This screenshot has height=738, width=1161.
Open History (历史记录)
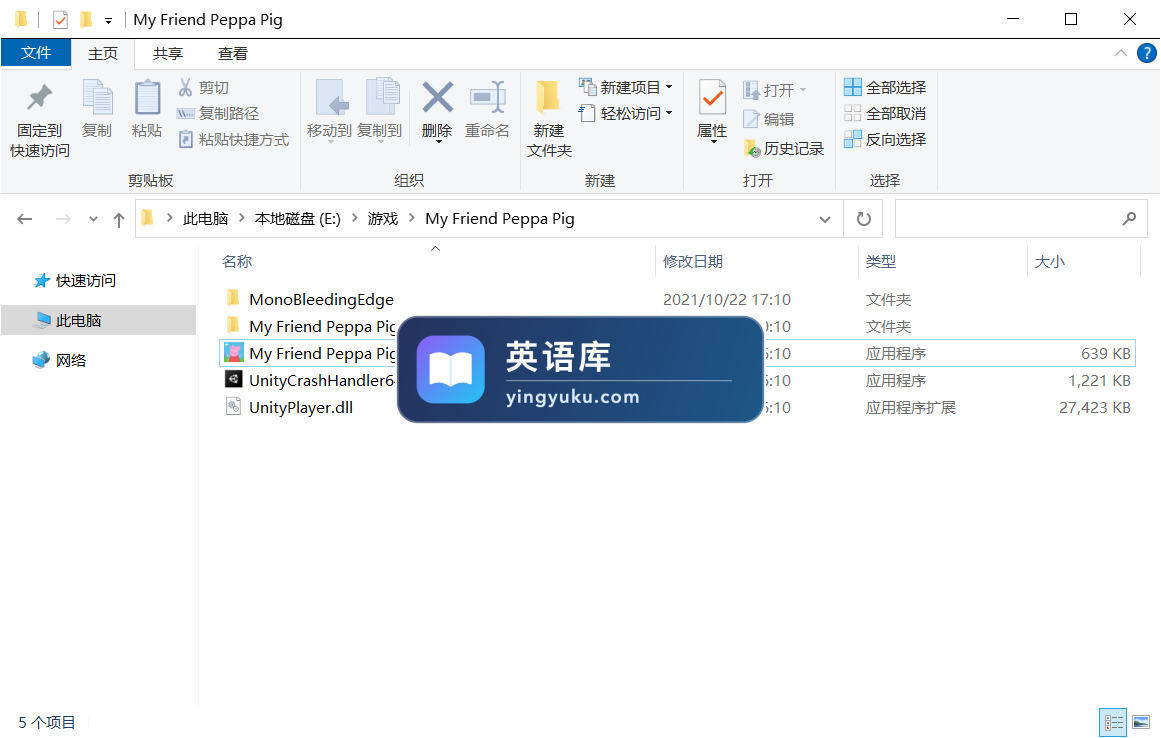[784, 149]
